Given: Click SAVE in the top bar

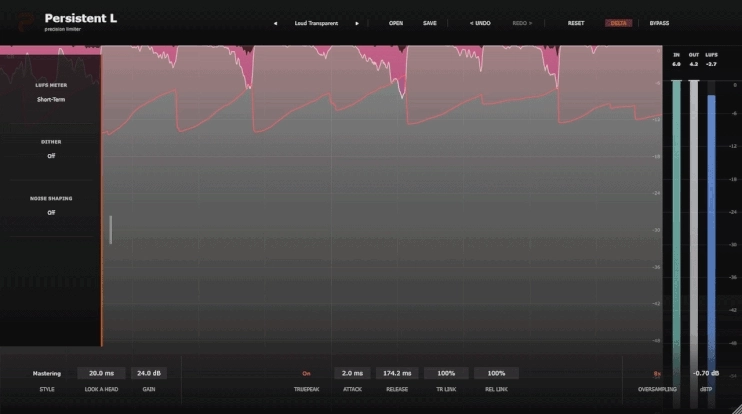Looking at the screenshot, I should tap(430, 23).
